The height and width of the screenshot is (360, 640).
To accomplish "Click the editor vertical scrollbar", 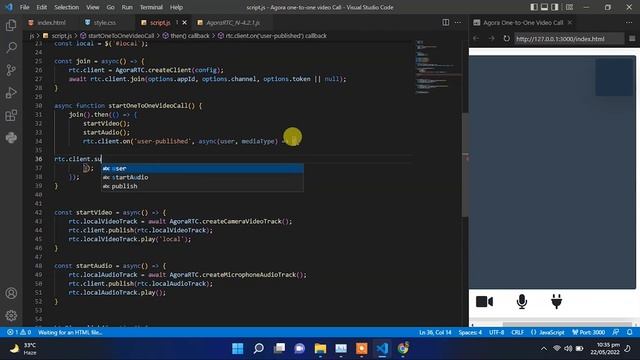I will point(465,164).
